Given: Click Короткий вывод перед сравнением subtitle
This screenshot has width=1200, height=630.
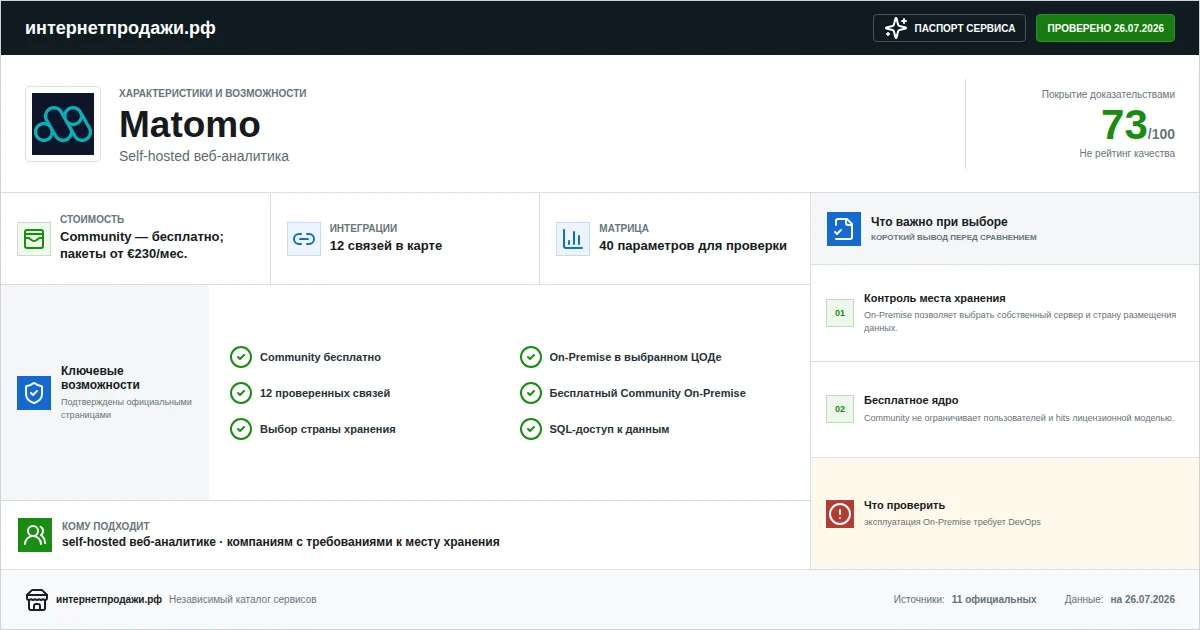Looking at the screenshot, I should (954, 238).
